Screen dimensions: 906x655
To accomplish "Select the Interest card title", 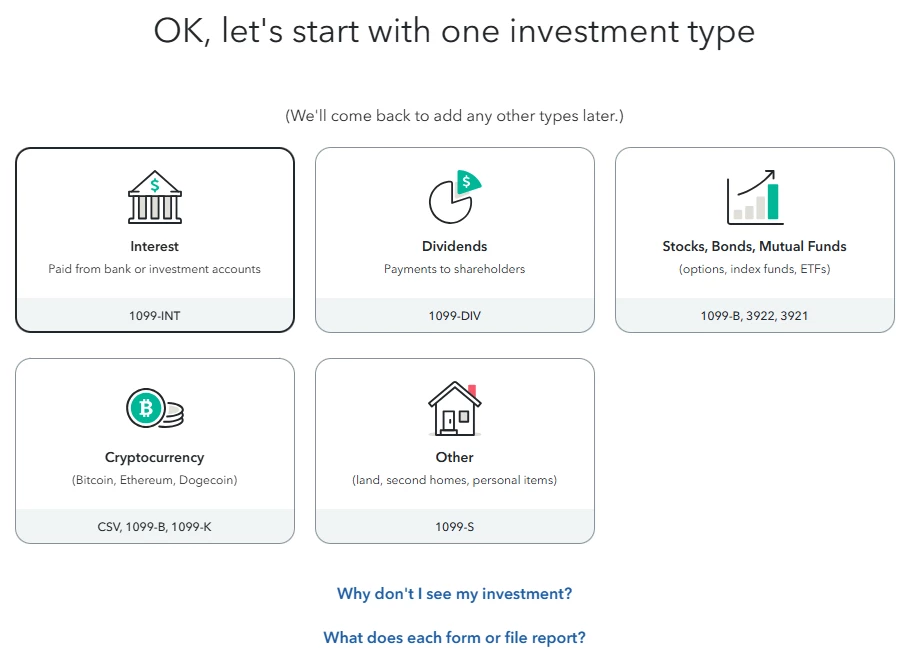I will 154,246.
